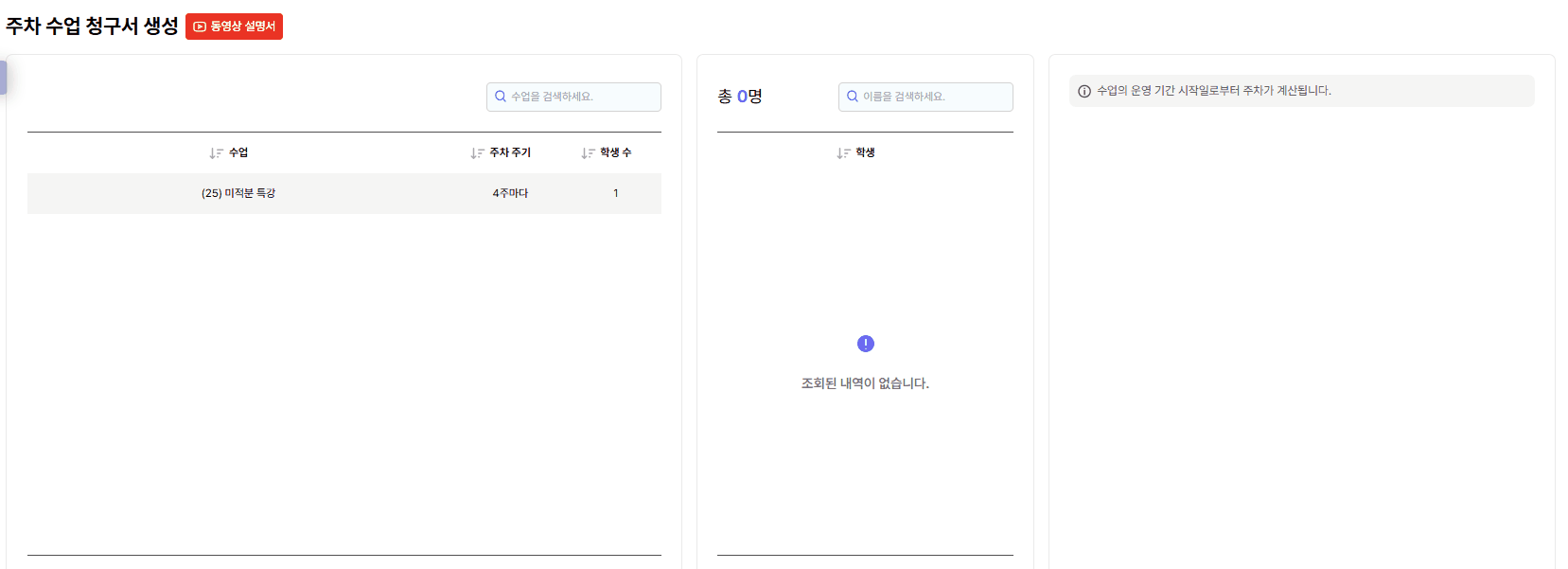Click the info icon in the notice banner
Screen dimensions: 1568x569
(1084, 91)
